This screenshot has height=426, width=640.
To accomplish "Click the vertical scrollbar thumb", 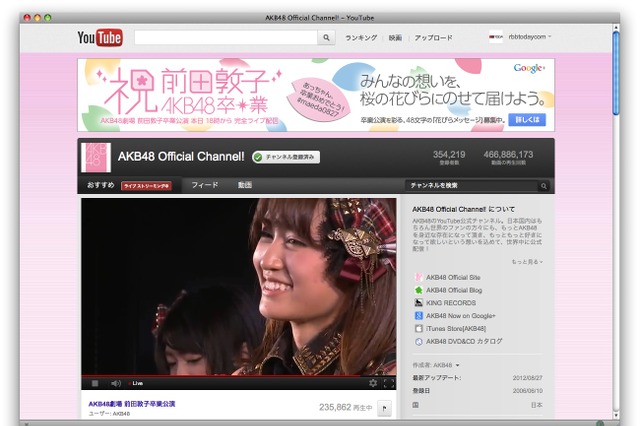I will (x=616, y=73).
